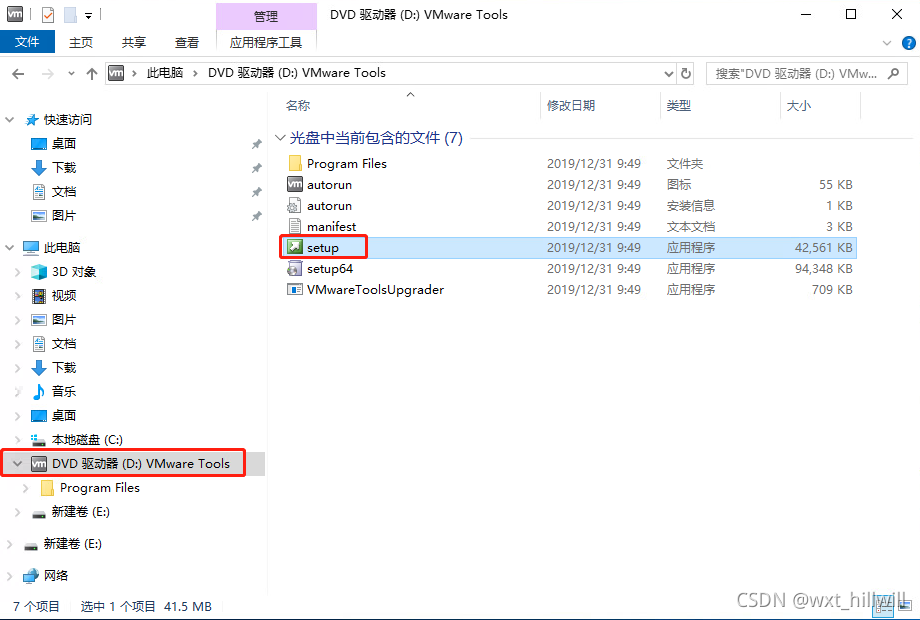Switch to the 共享 ribbon tab

click(134, 42)
